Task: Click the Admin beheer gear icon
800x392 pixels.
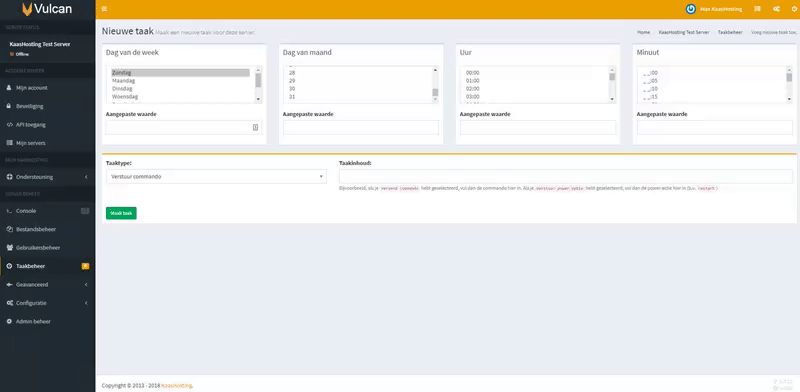Action: (9, 322)
